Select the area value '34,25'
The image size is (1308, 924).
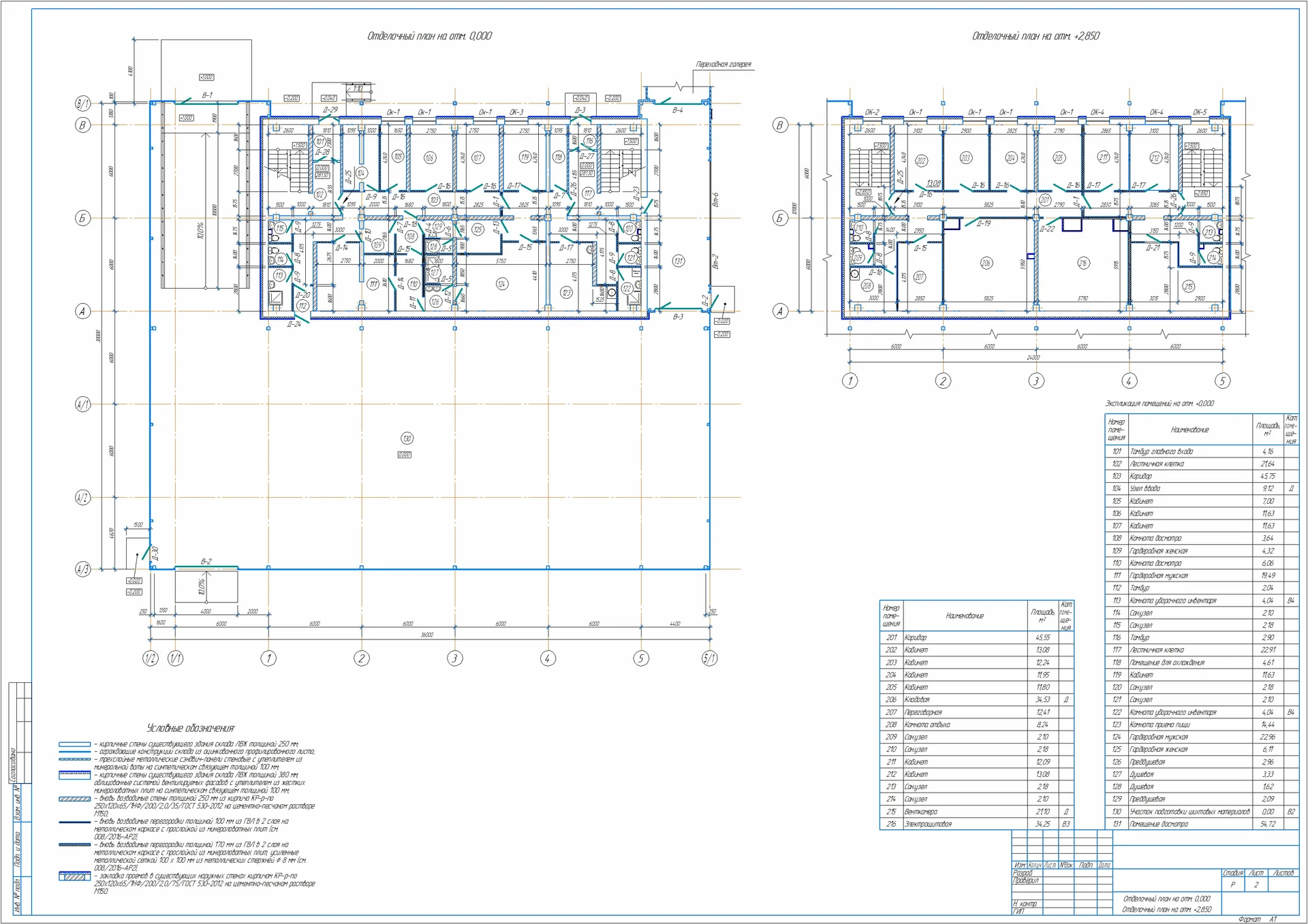[1042, 824]
